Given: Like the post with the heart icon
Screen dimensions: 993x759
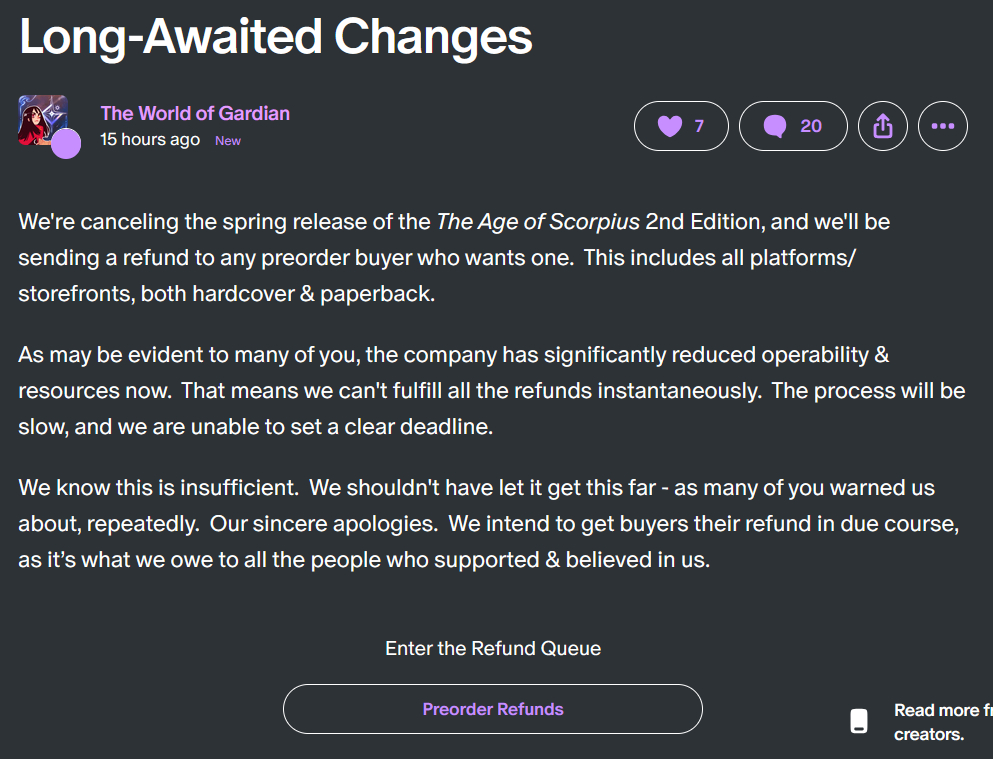Looking at the screenshot, I should coord(670,126).
